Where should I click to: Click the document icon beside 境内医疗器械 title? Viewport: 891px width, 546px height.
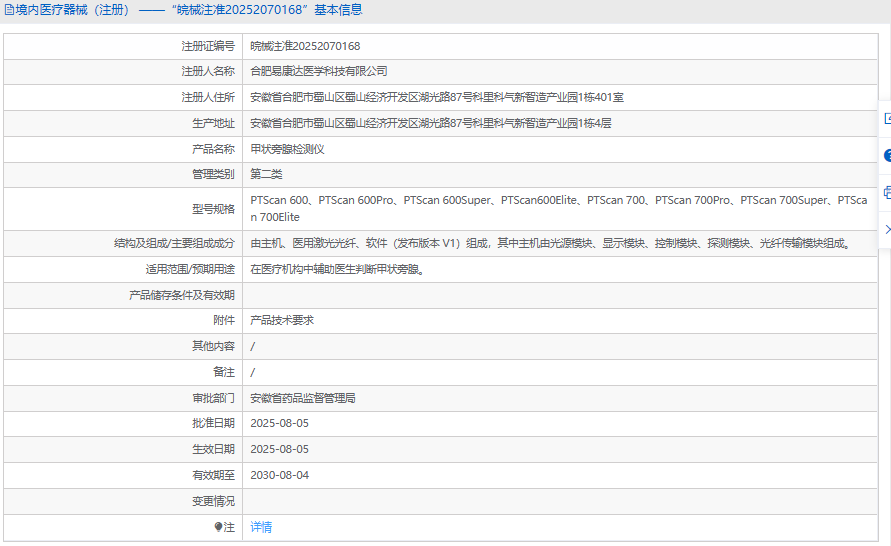(9, 10)
